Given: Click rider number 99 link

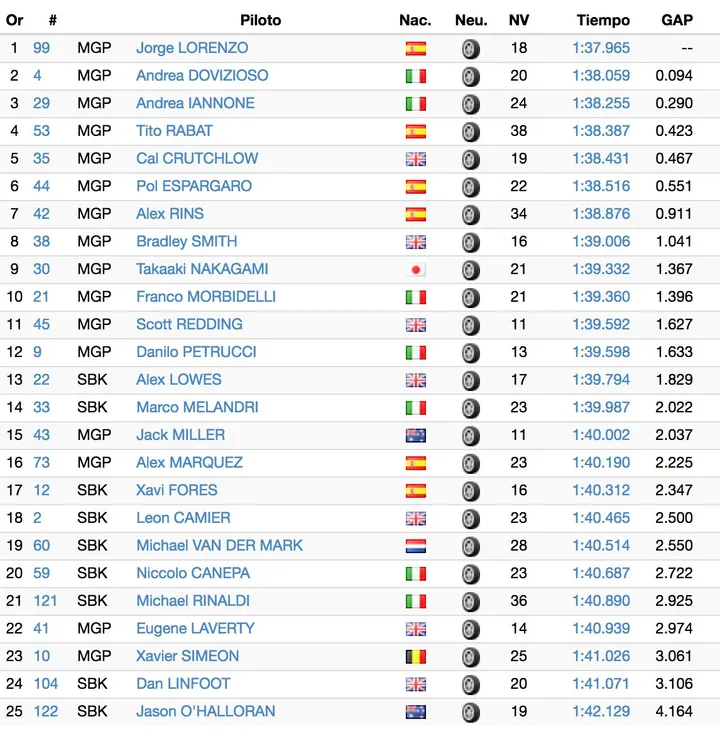Looking at the screenshot, I should (41, 48).
